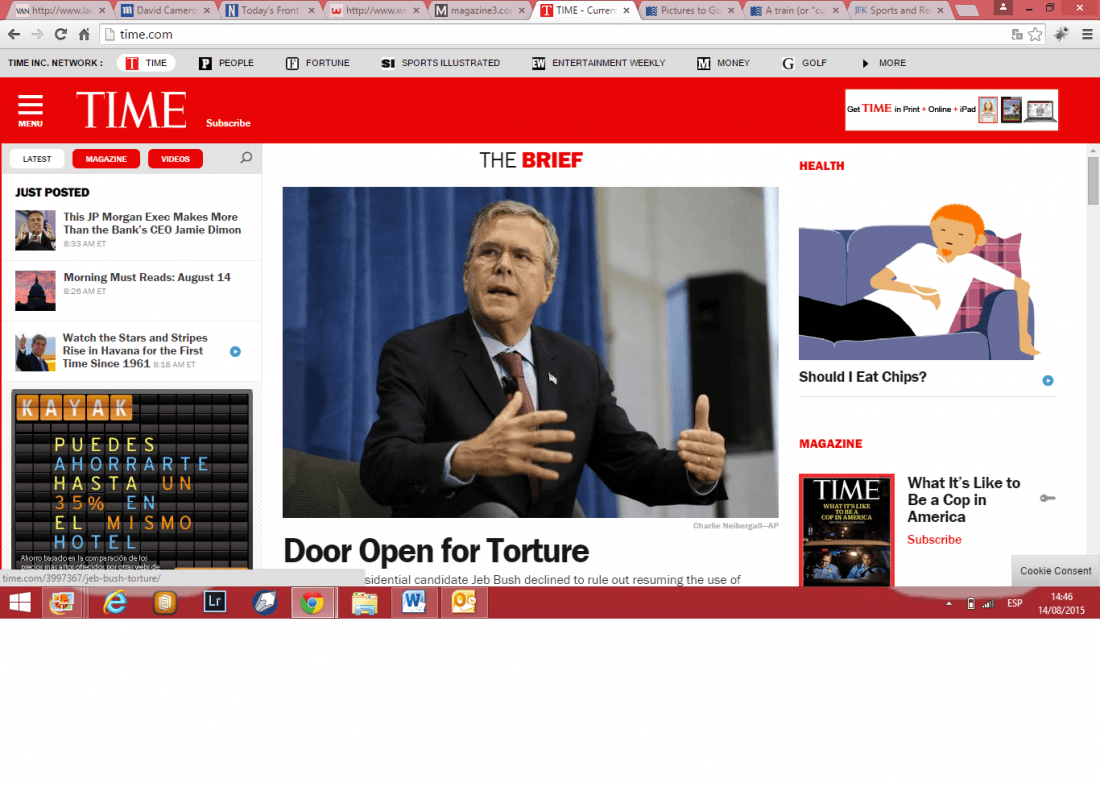Open Microsoft Word from the taskbar
The width and height of the screenshot is (1100, 787).
[414, 602]
